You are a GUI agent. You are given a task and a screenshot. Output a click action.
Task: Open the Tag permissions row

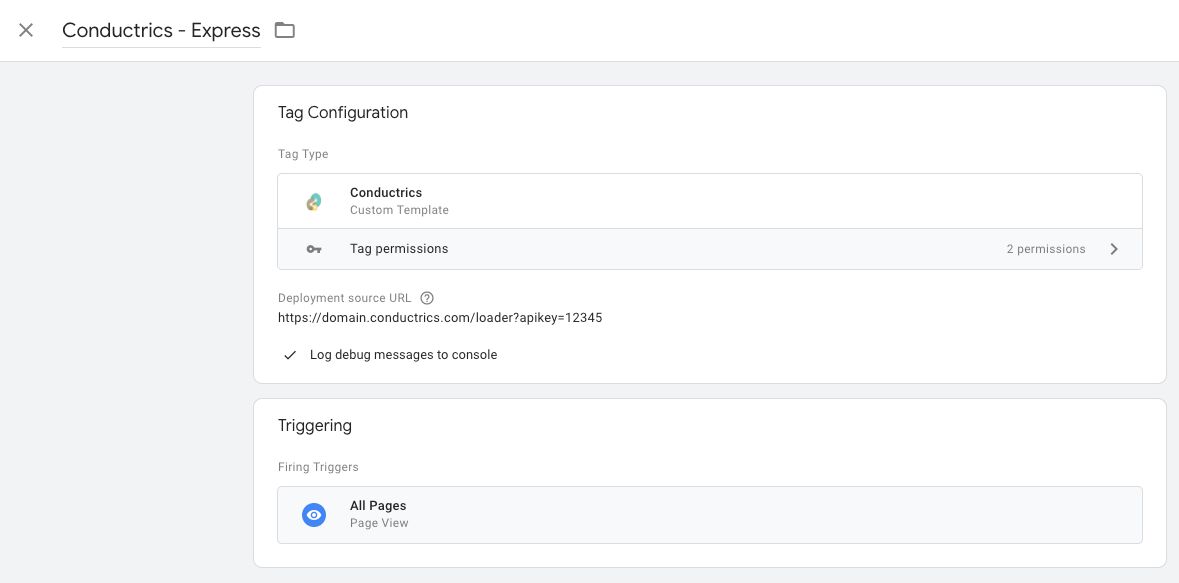710,249
